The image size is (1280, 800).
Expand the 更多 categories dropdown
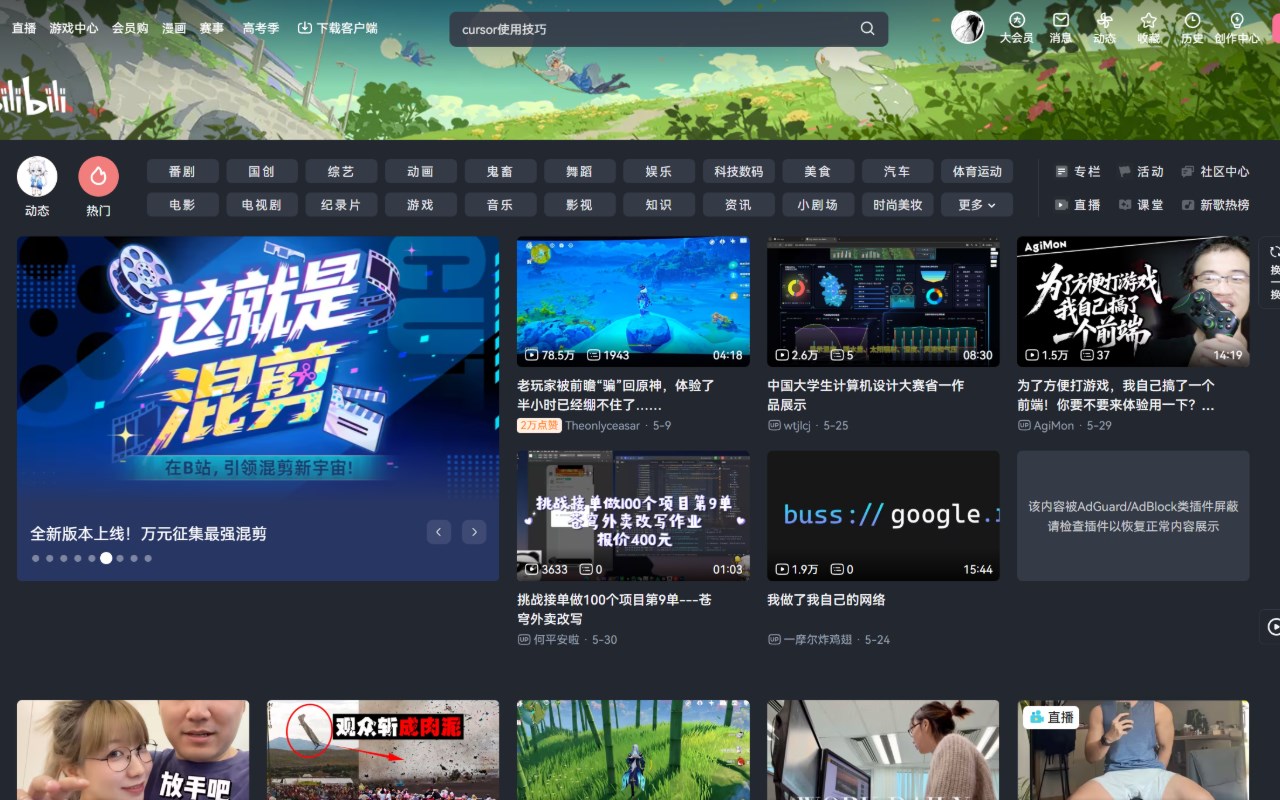tap(975, 204)
